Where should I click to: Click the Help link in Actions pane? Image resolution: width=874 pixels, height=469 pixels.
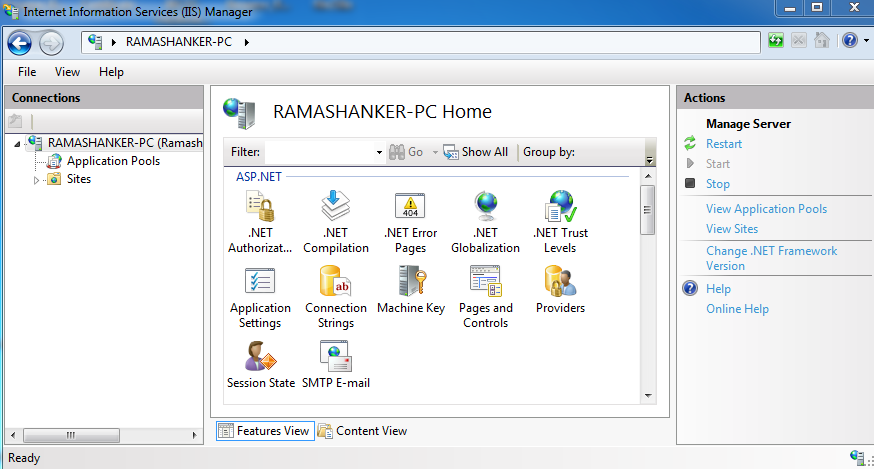point(718,289)
